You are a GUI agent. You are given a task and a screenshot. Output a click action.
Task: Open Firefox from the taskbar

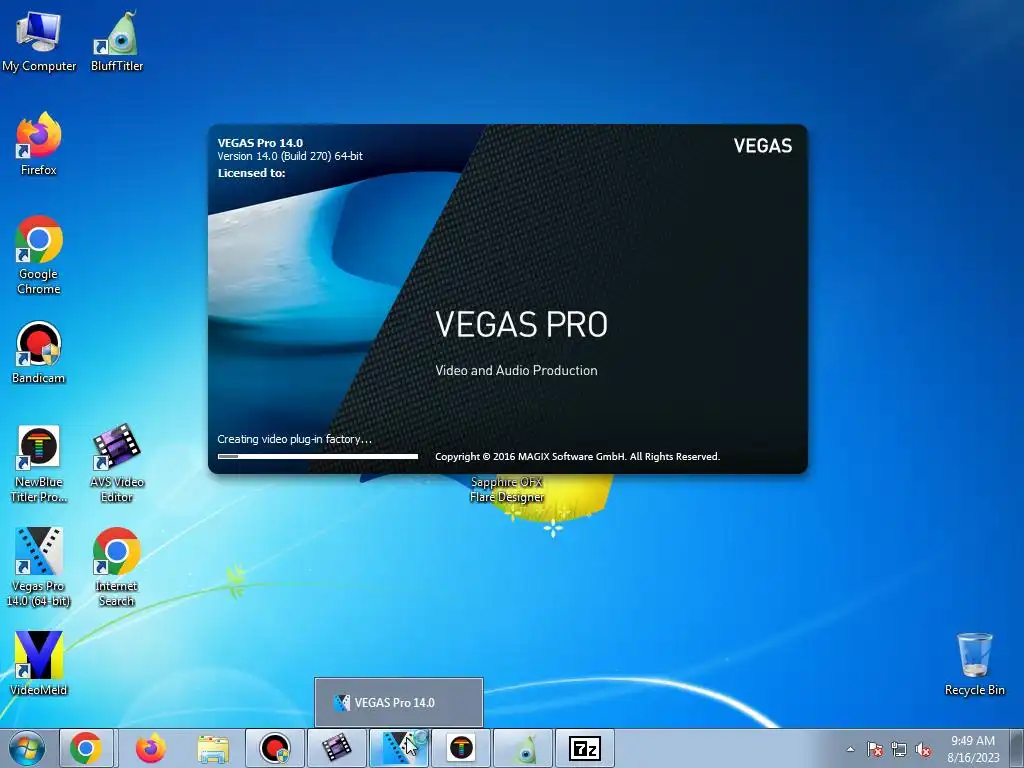(x=151, y=748)
